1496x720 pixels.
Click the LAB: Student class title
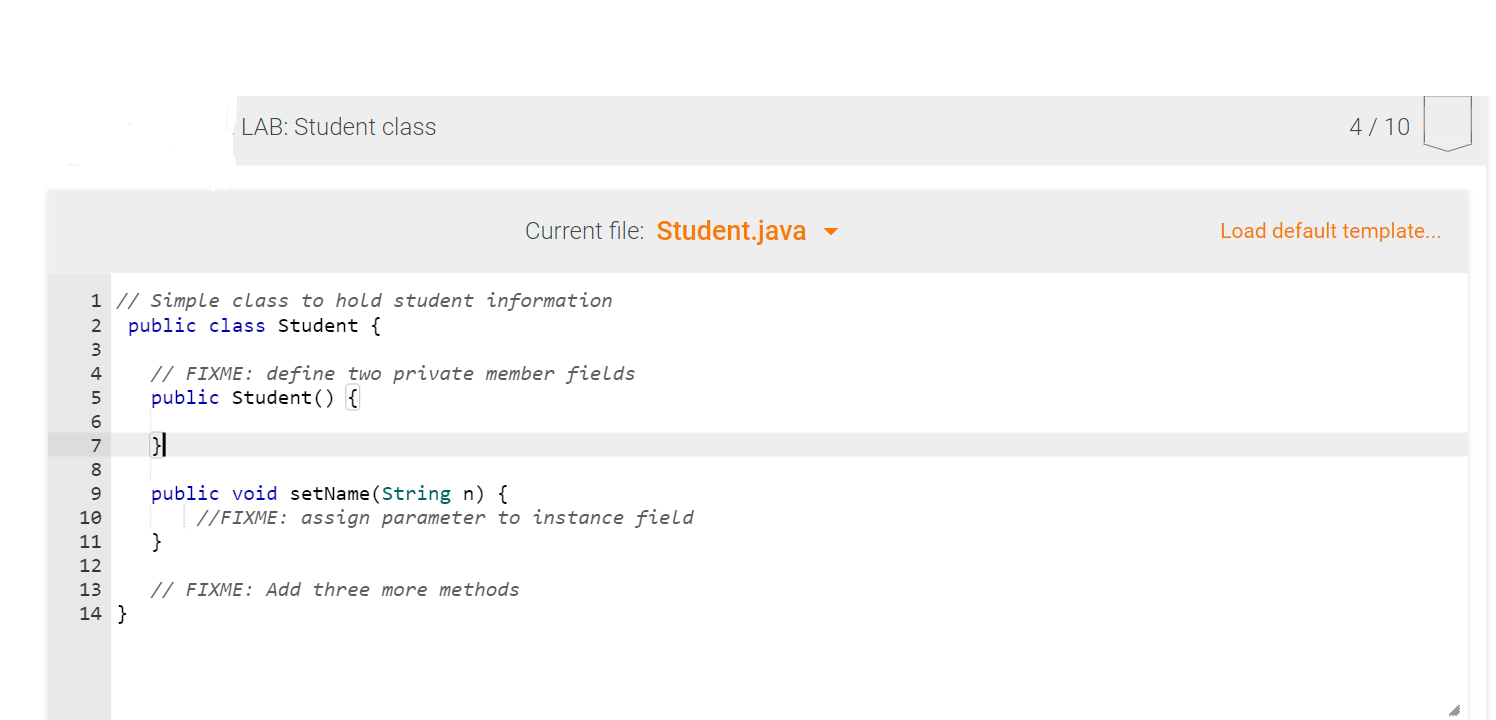point(339,127)
